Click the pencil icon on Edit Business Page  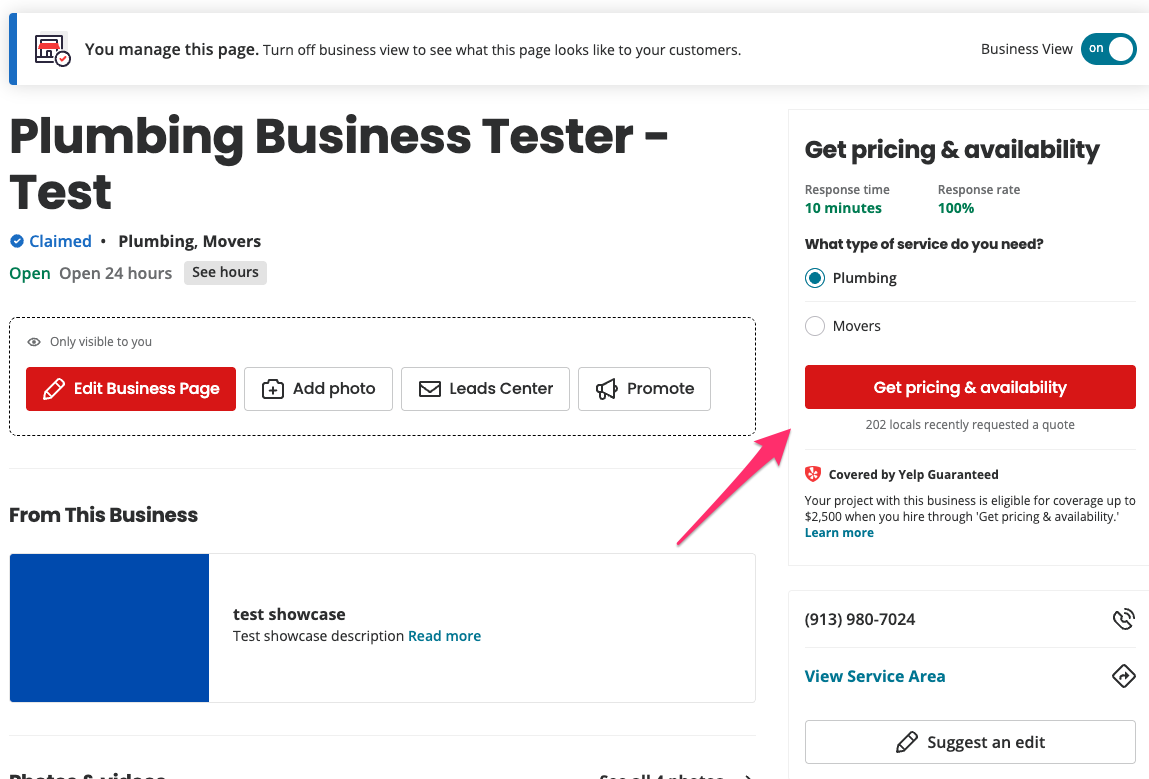tap(53, 389)
